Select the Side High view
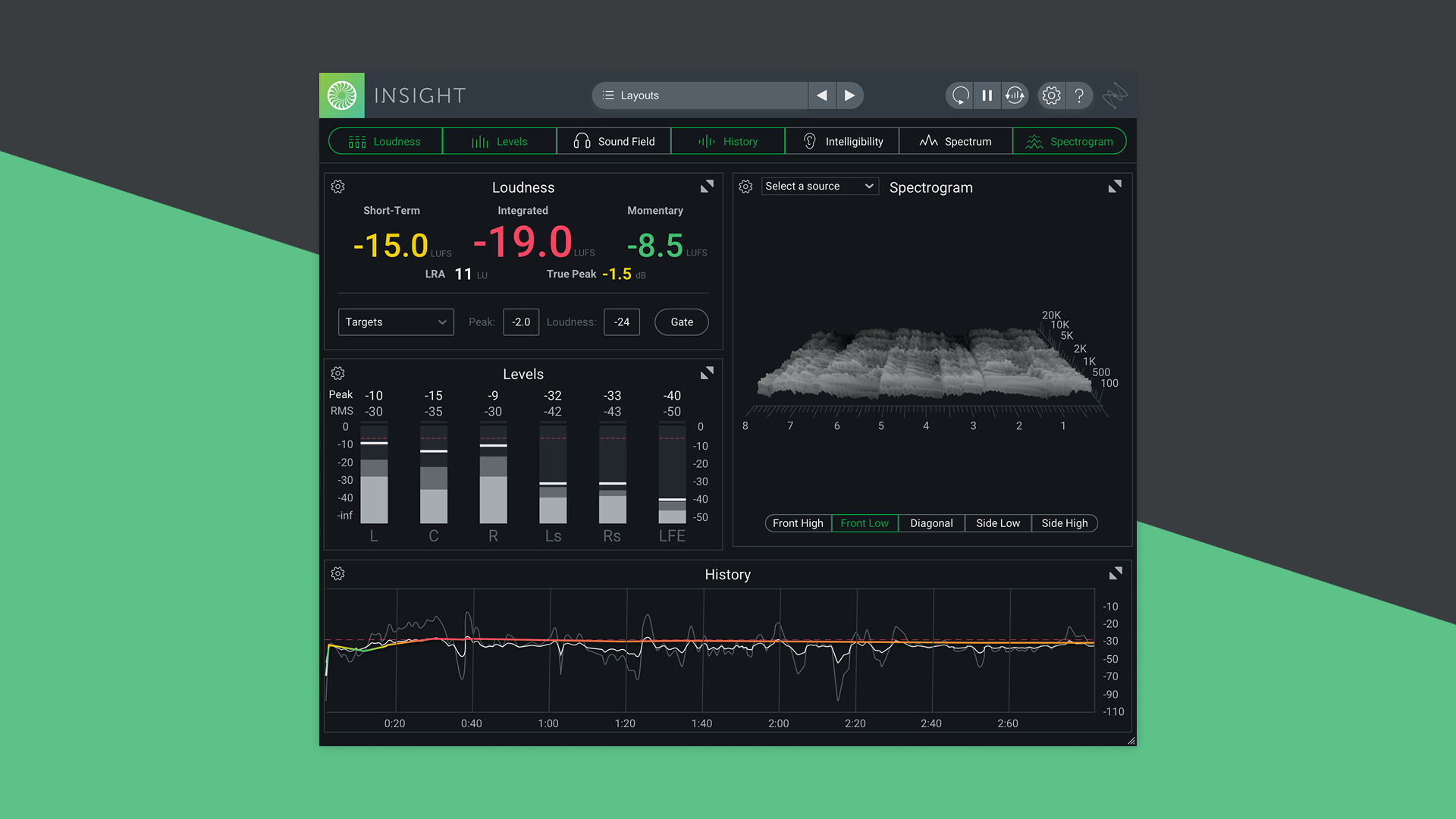Image resolution: width=1456 pixels, height=819 pixels. pos(1064,523)
